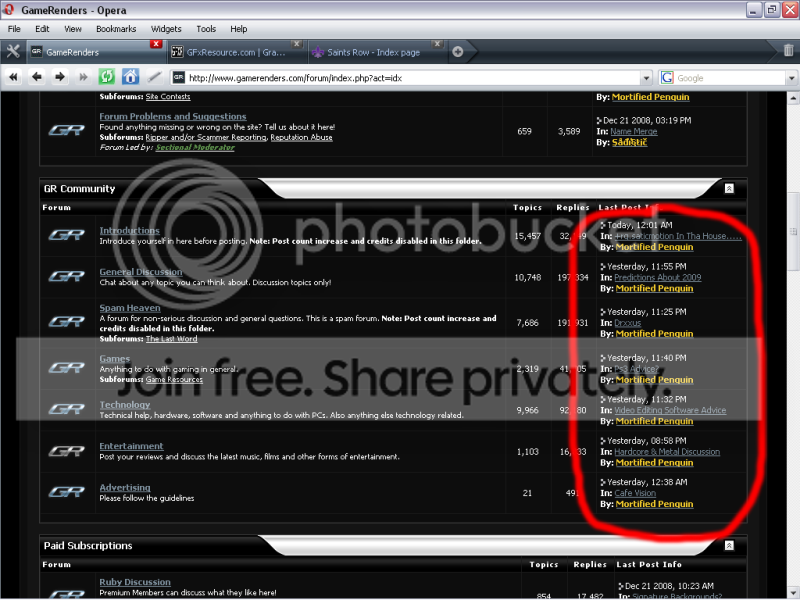Go forward with the Forward arrow
The width and height of the screenshot is (800, 600).
point(60,77)
